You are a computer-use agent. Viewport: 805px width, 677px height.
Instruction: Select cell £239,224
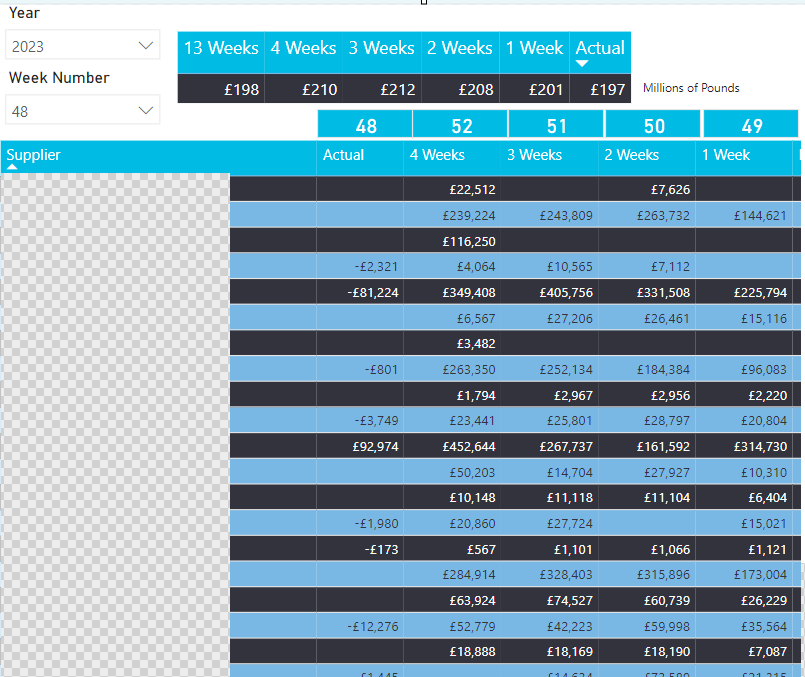[469, 216]
